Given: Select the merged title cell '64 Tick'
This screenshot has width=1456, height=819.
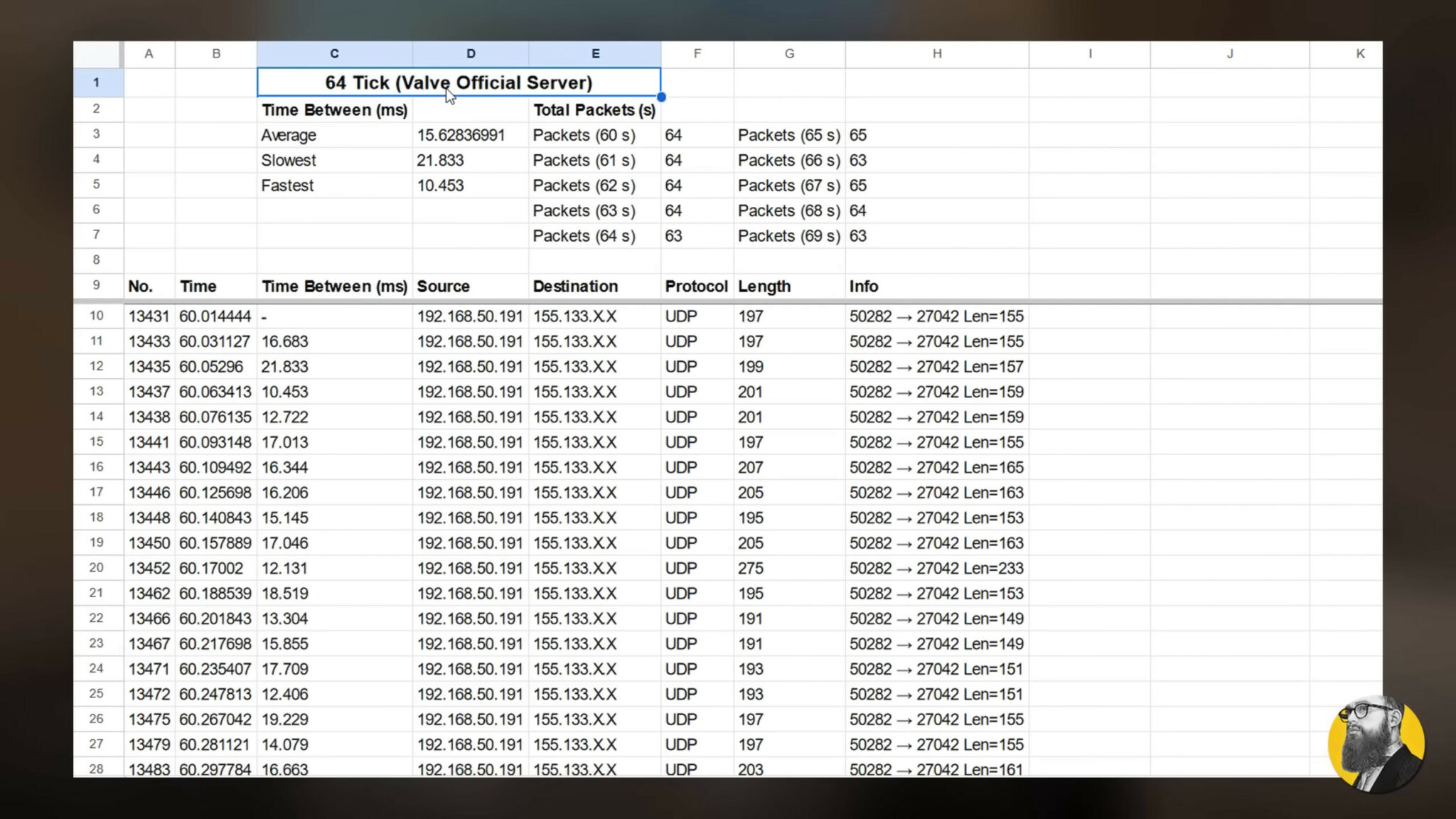Looking at the screenshot, I should pos(459,82).
